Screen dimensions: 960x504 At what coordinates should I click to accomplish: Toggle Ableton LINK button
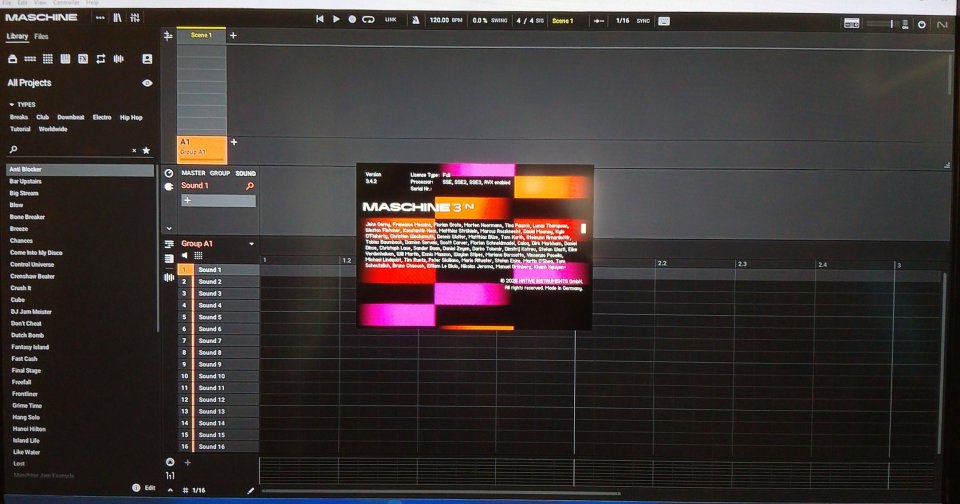(391, 20)
